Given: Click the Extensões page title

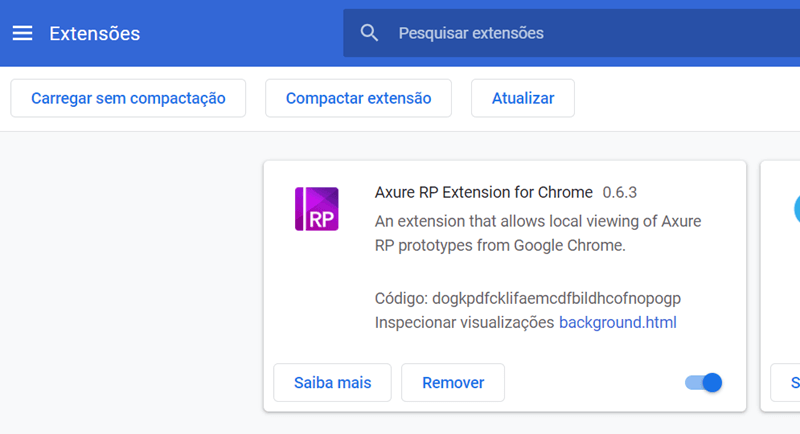Looking at the screenshot, I should point(94,34).
